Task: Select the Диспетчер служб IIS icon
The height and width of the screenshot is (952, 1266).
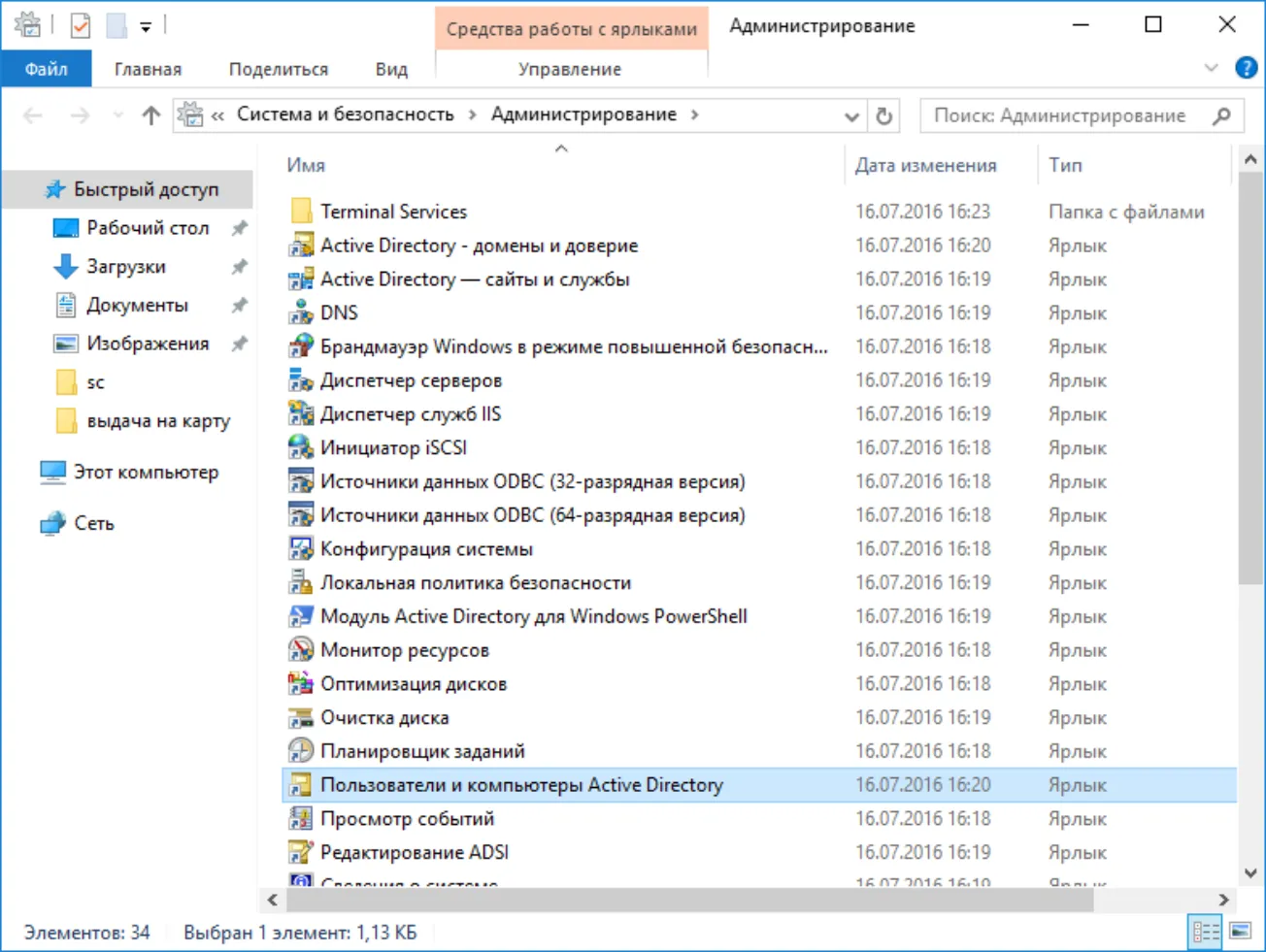Action: (x=301, y=413)
